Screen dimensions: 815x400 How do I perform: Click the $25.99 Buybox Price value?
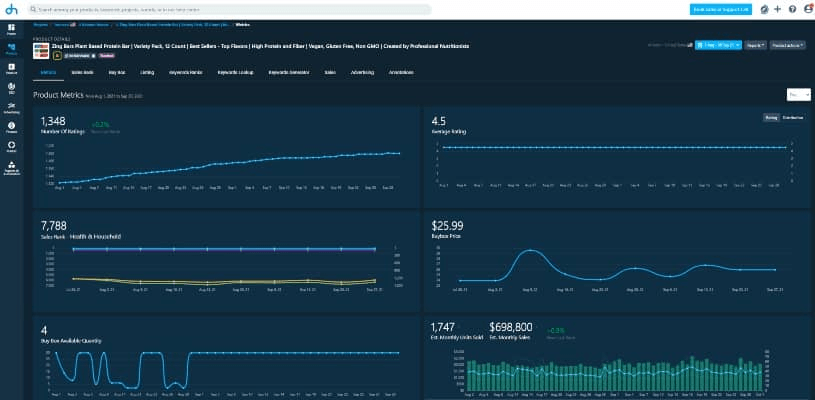pos(448,225)
